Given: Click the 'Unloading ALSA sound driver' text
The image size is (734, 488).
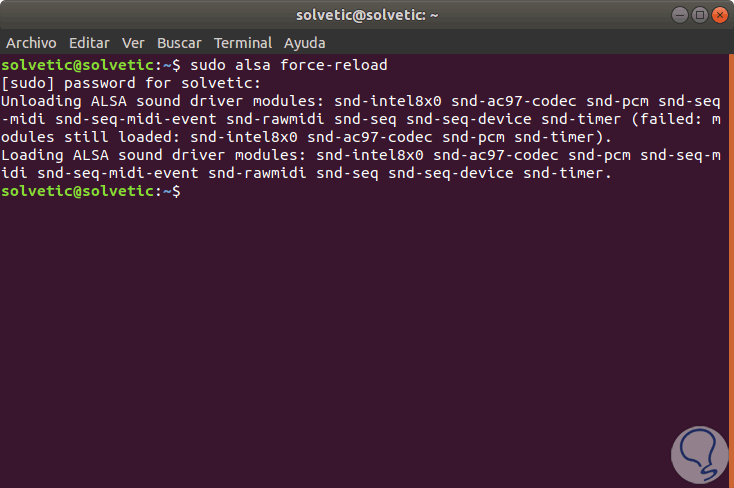Looking at the screenshot, I should click(120, 101).
